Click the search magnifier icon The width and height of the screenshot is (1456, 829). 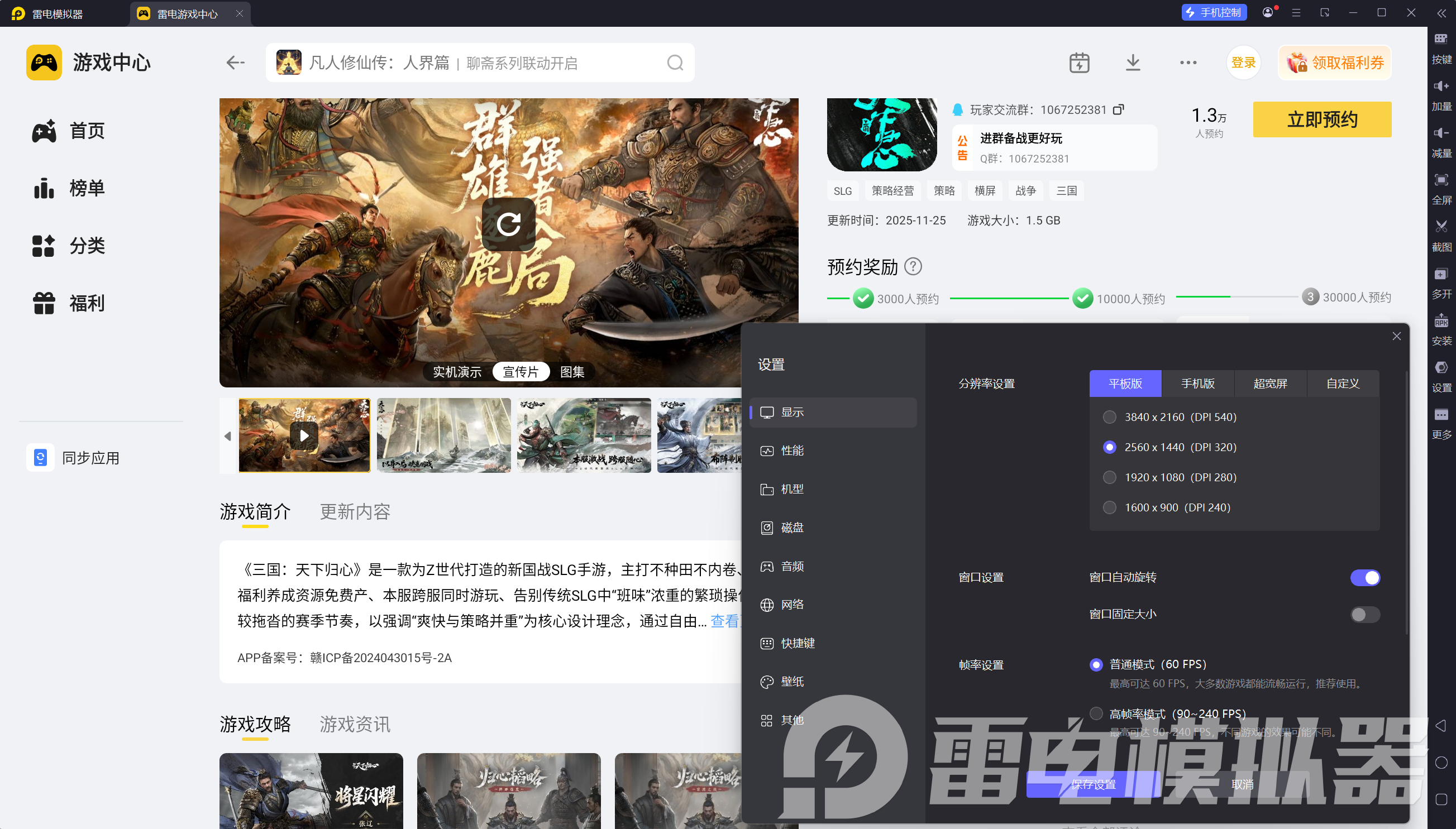[675, 63]
